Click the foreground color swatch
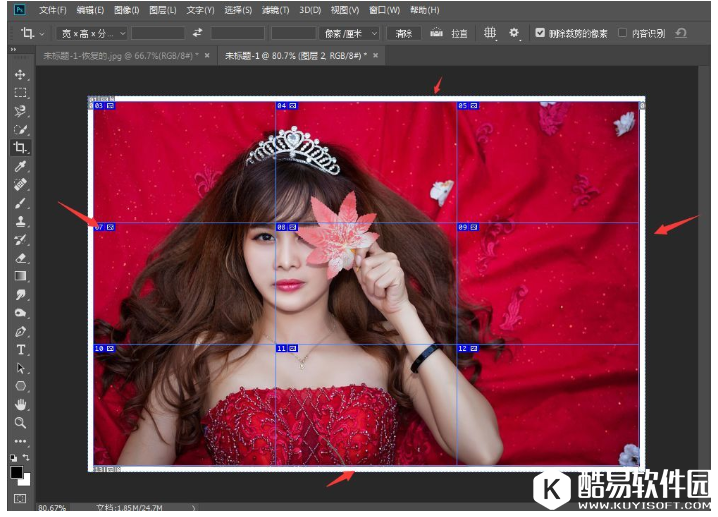 [16, 472]
